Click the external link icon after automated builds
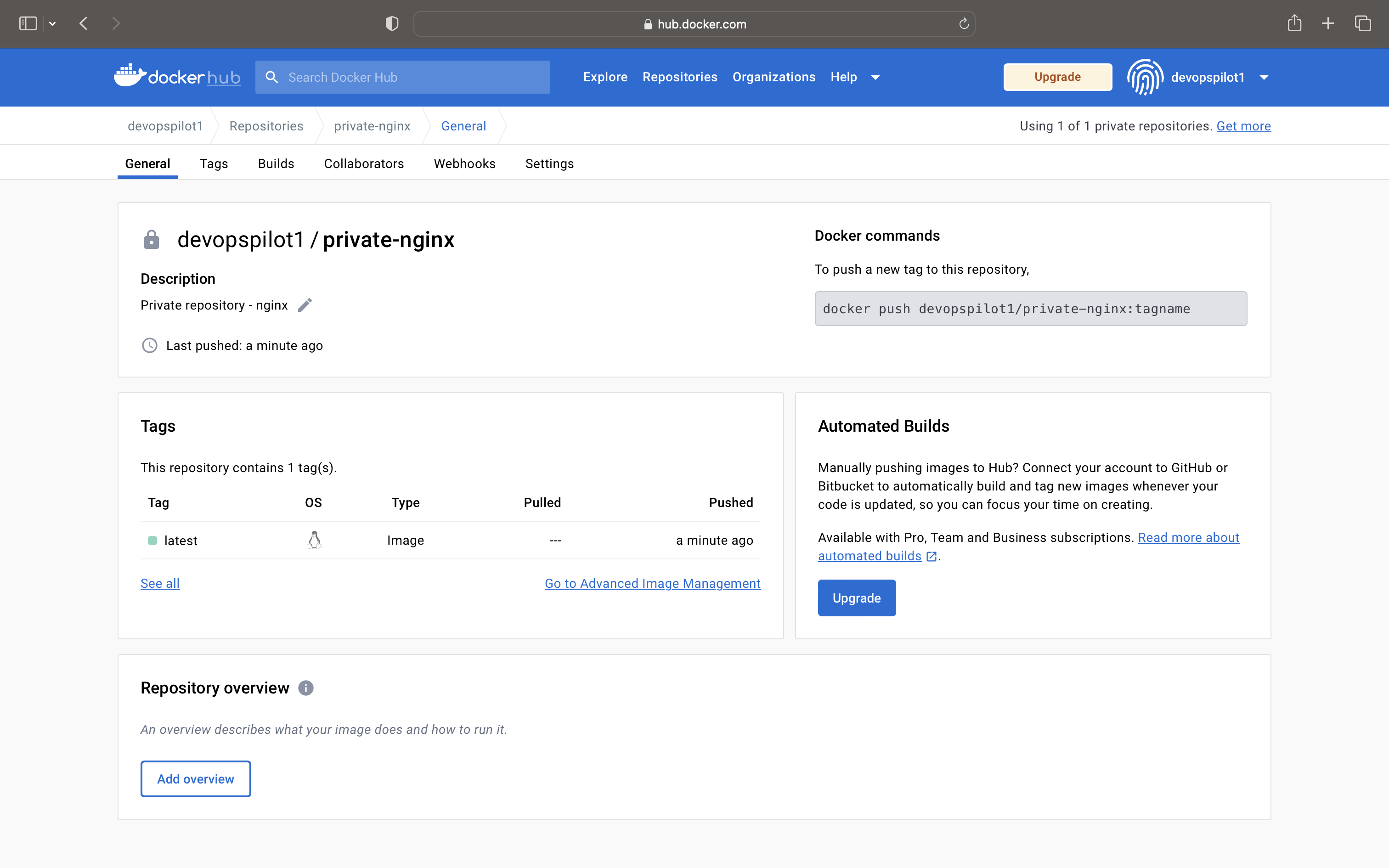Viewport: 1389px width, 868px height. coord(932,556)
